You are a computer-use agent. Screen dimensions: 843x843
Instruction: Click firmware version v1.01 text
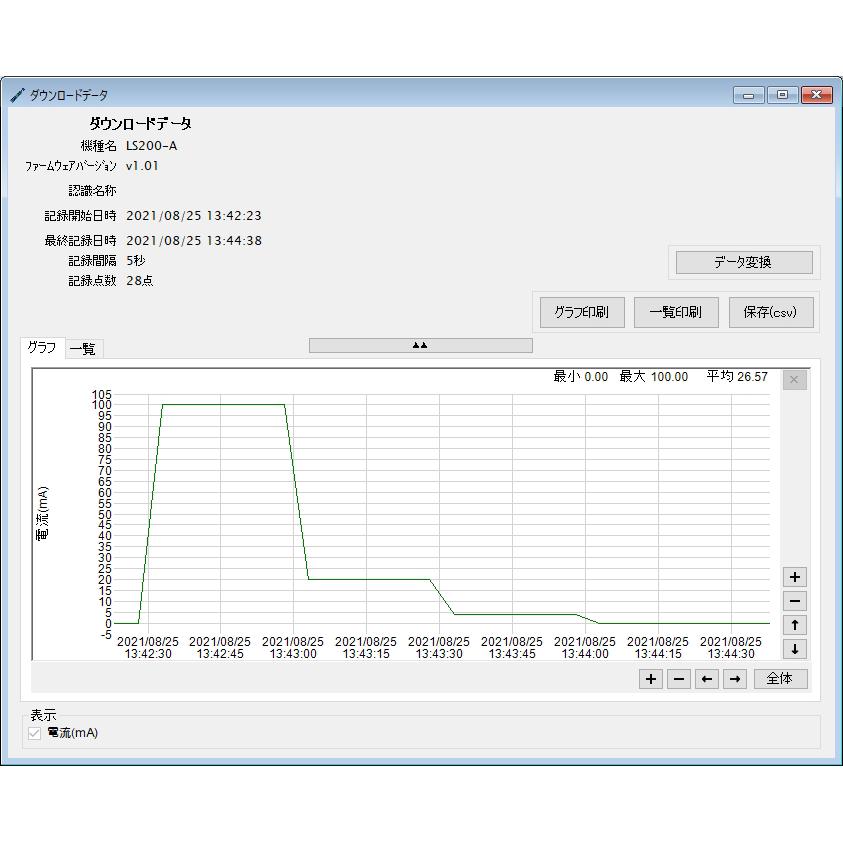[142, 166]
